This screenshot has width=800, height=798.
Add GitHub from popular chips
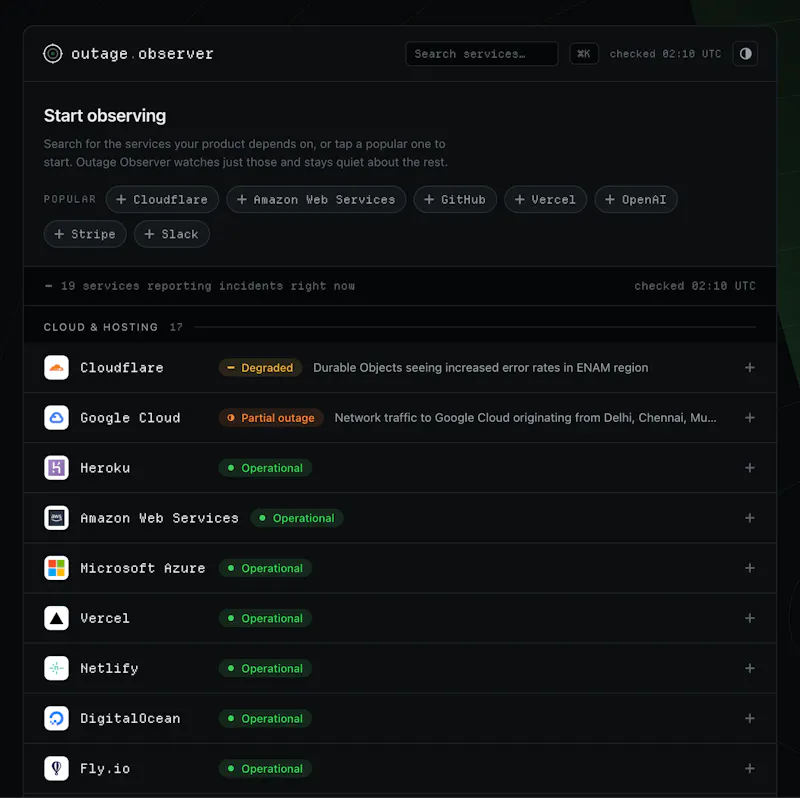coord(455,200)
